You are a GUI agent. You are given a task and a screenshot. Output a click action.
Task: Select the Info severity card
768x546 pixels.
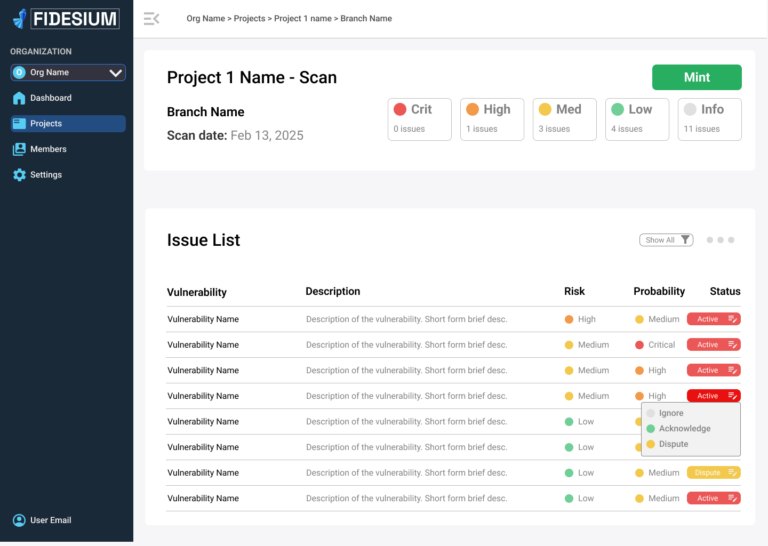coord(709,119)
